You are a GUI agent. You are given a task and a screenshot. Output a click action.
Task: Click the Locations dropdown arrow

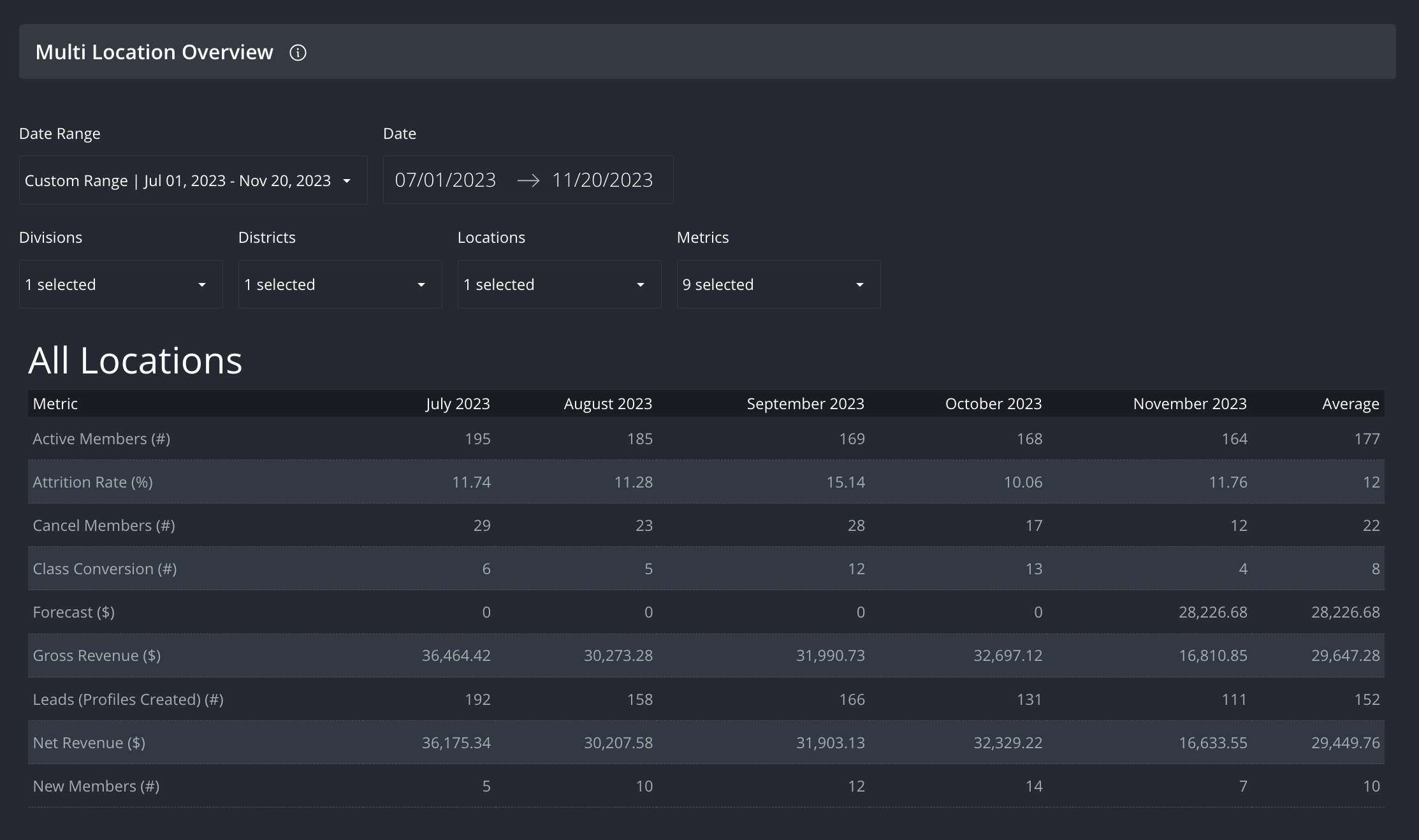pos(640,284)
